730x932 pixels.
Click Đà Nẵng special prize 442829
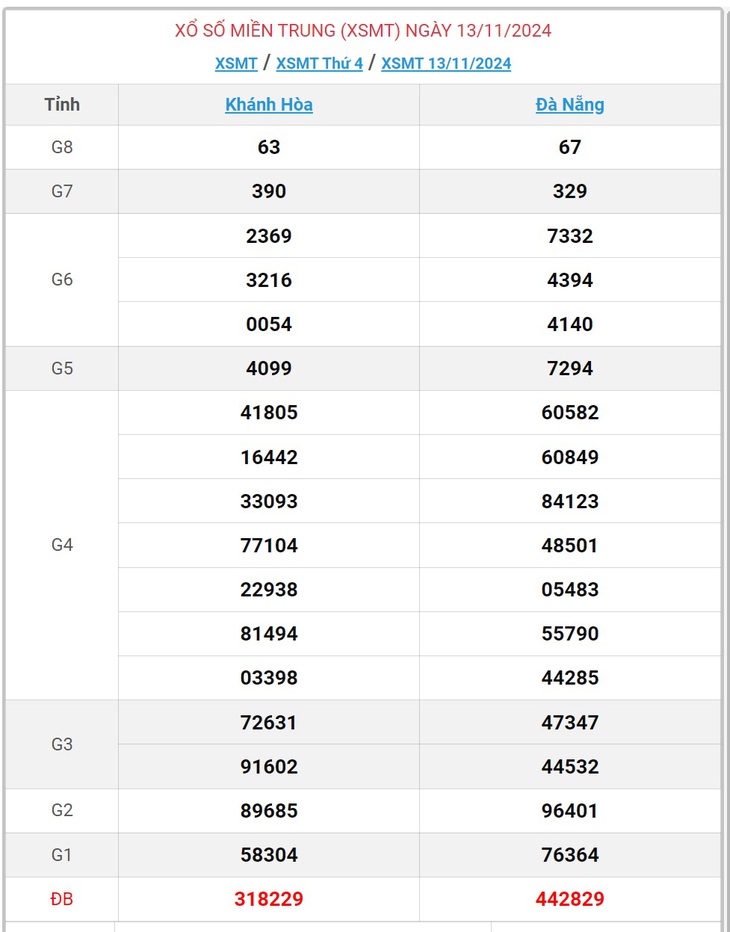pyautogui.click(x=569, y=899)
